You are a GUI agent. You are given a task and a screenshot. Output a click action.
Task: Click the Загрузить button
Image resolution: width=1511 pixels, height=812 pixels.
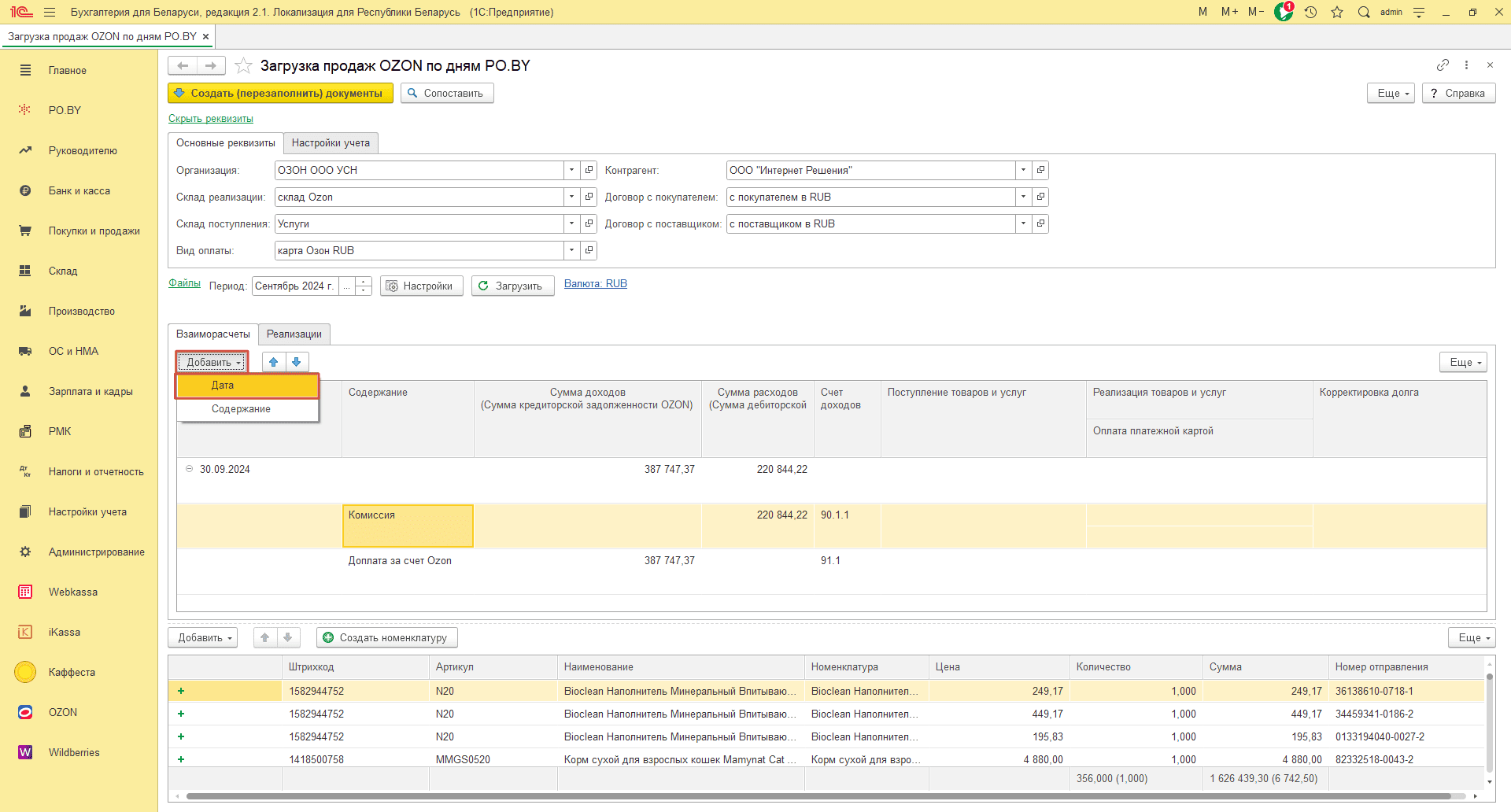click(x=513, y=286)
